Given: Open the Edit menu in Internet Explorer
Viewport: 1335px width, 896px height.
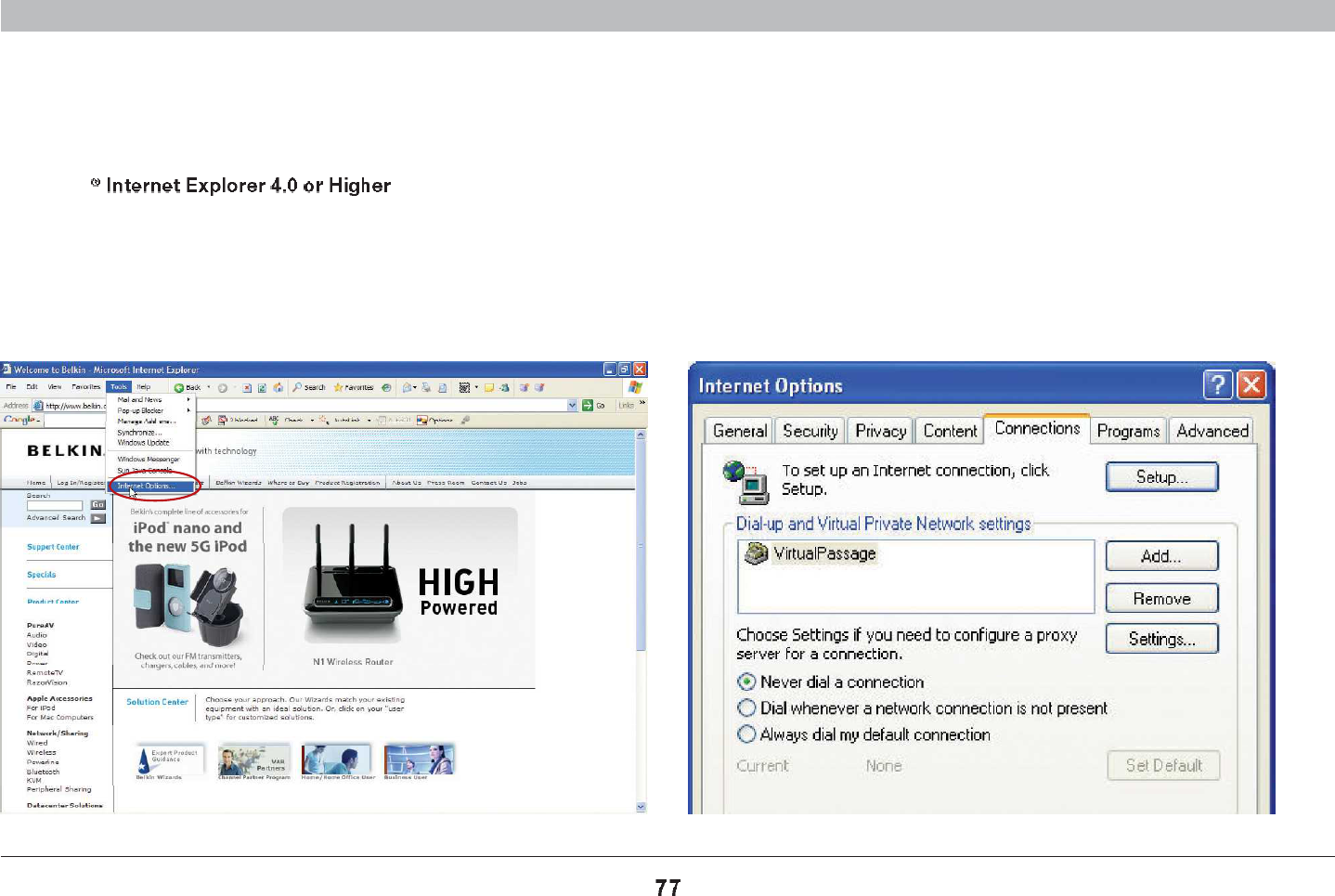Looking at the screenshot, I should [32, 387].
